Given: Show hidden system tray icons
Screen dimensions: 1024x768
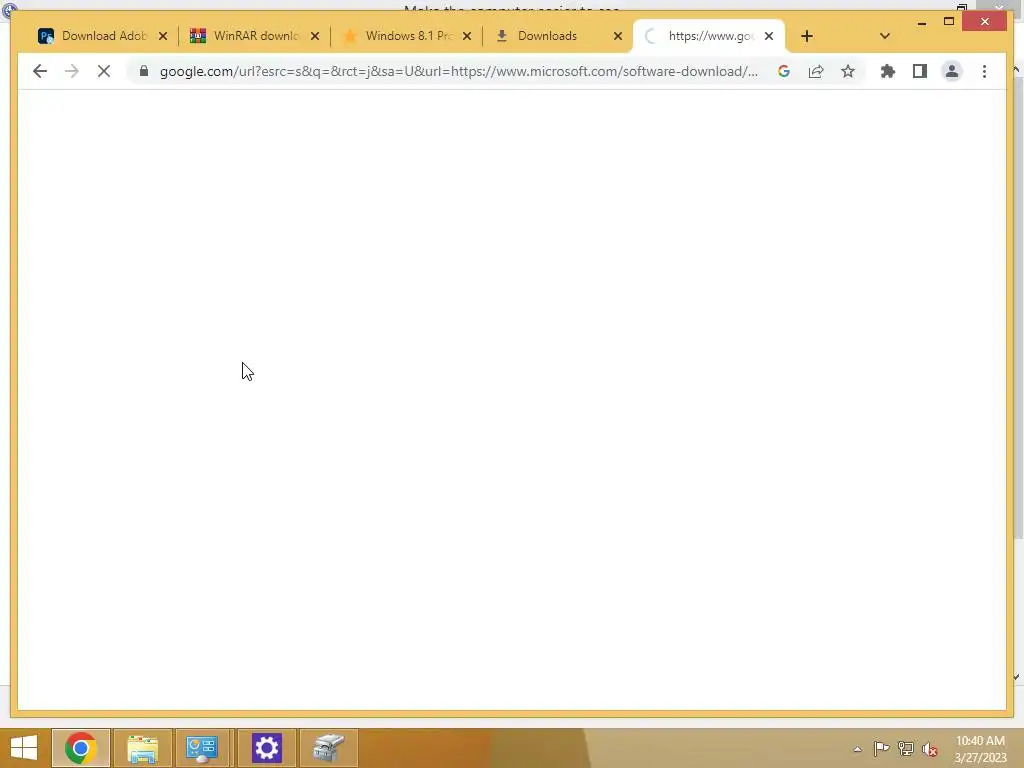Looking at the screenshot, I should 857,749.
